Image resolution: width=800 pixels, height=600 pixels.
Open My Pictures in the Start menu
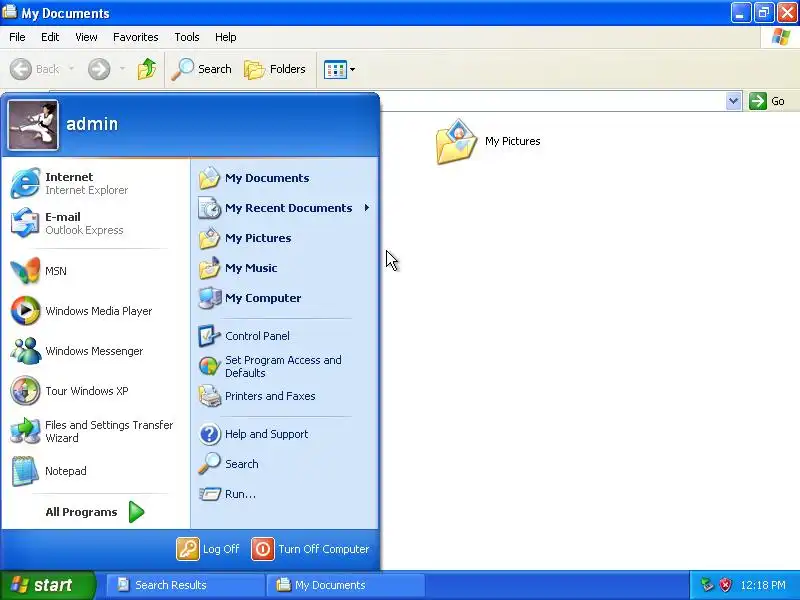tap(285, 238)
